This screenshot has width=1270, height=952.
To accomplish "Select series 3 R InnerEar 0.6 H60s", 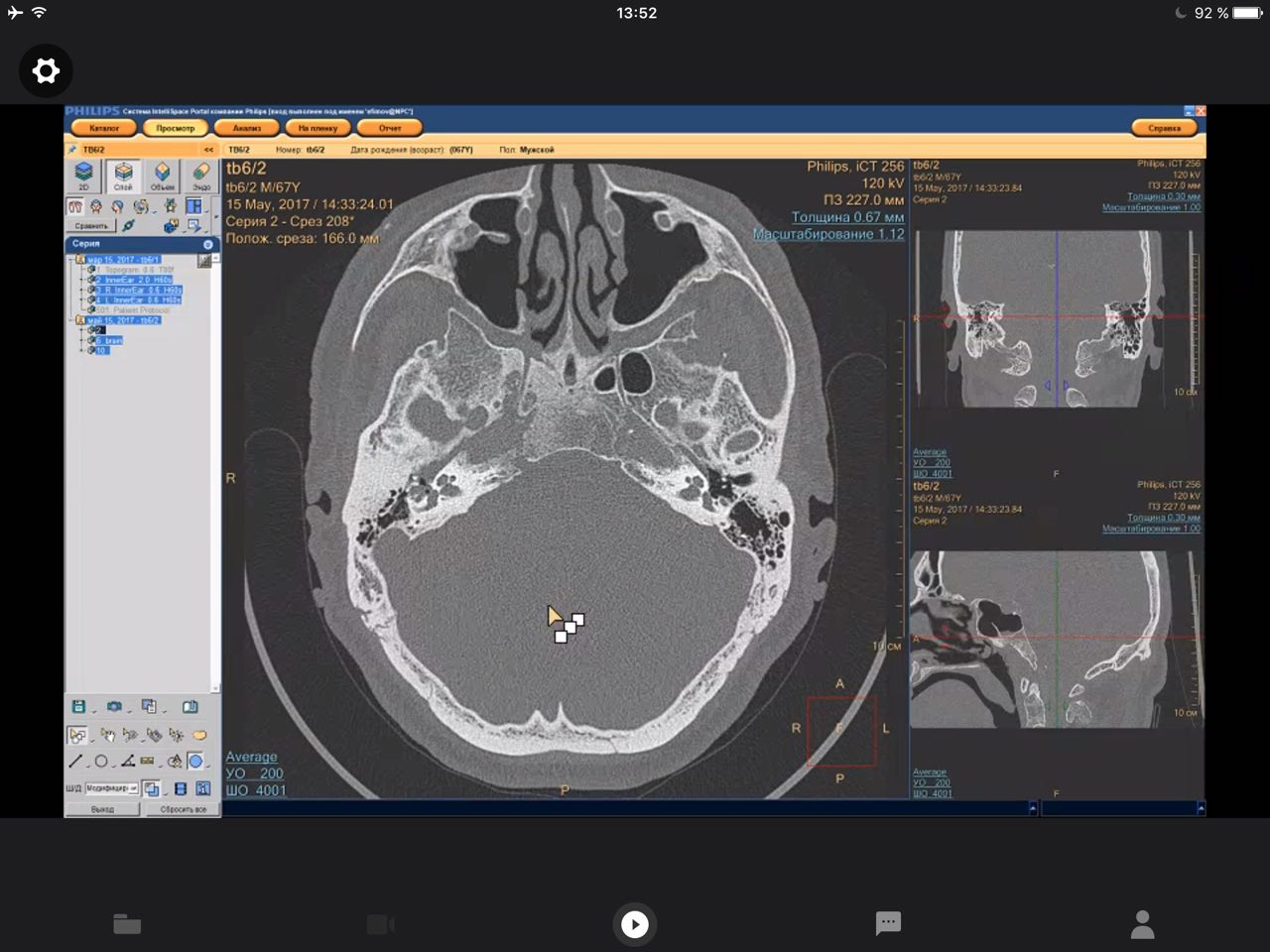I will click(139, 290).
